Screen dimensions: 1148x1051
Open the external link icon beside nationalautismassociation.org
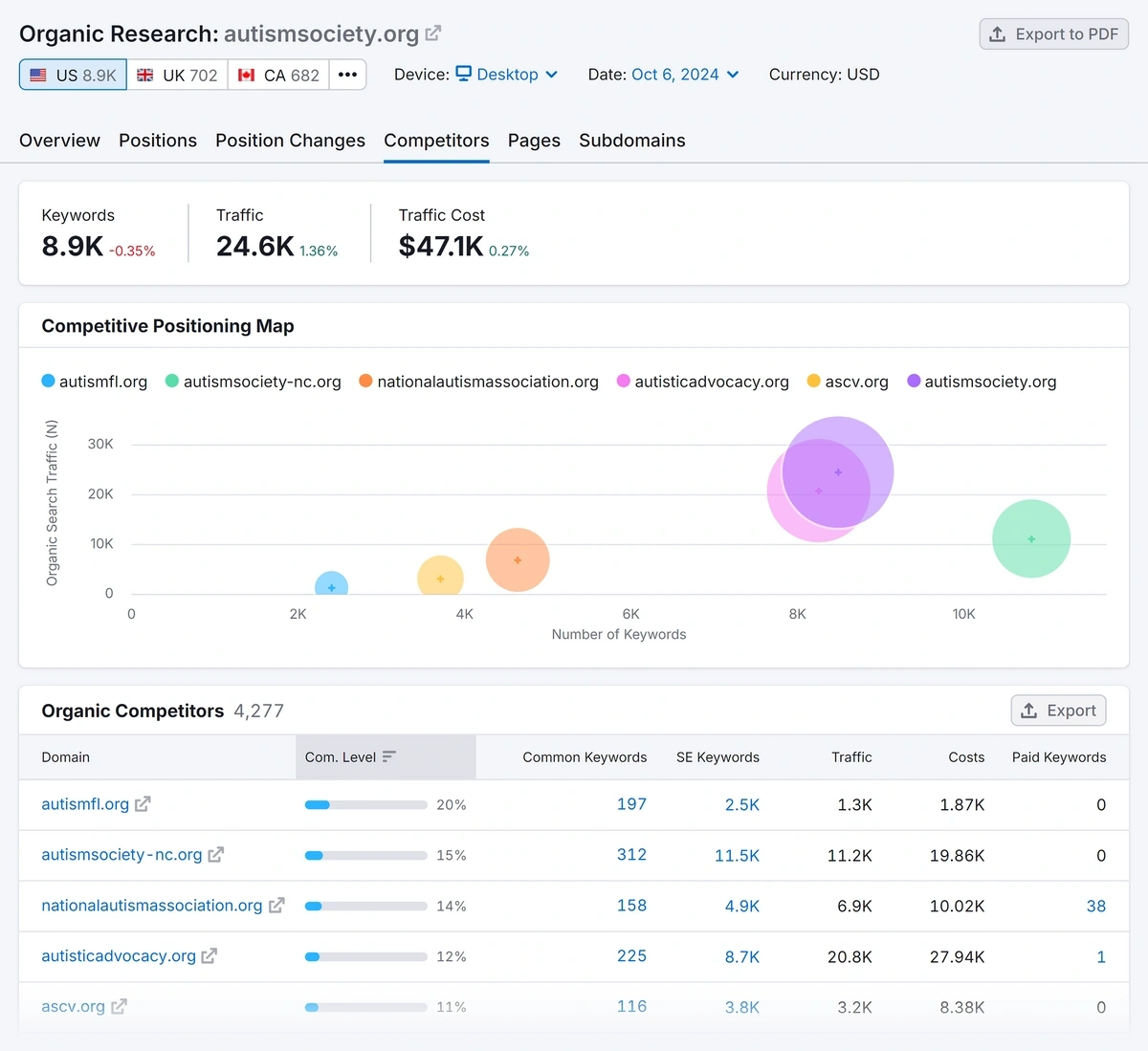276,906
